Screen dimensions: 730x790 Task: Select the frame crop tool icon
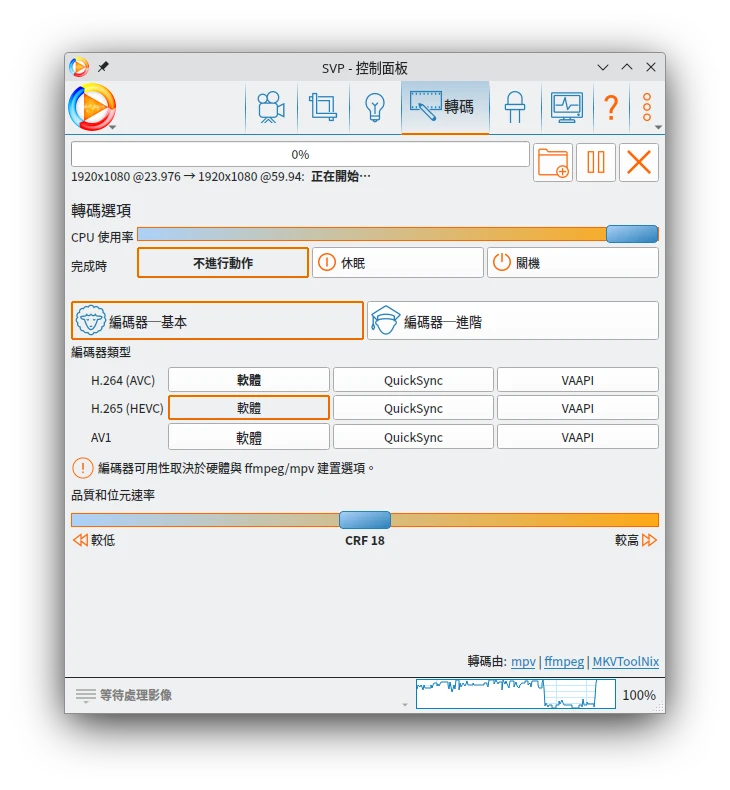(323, 107)
